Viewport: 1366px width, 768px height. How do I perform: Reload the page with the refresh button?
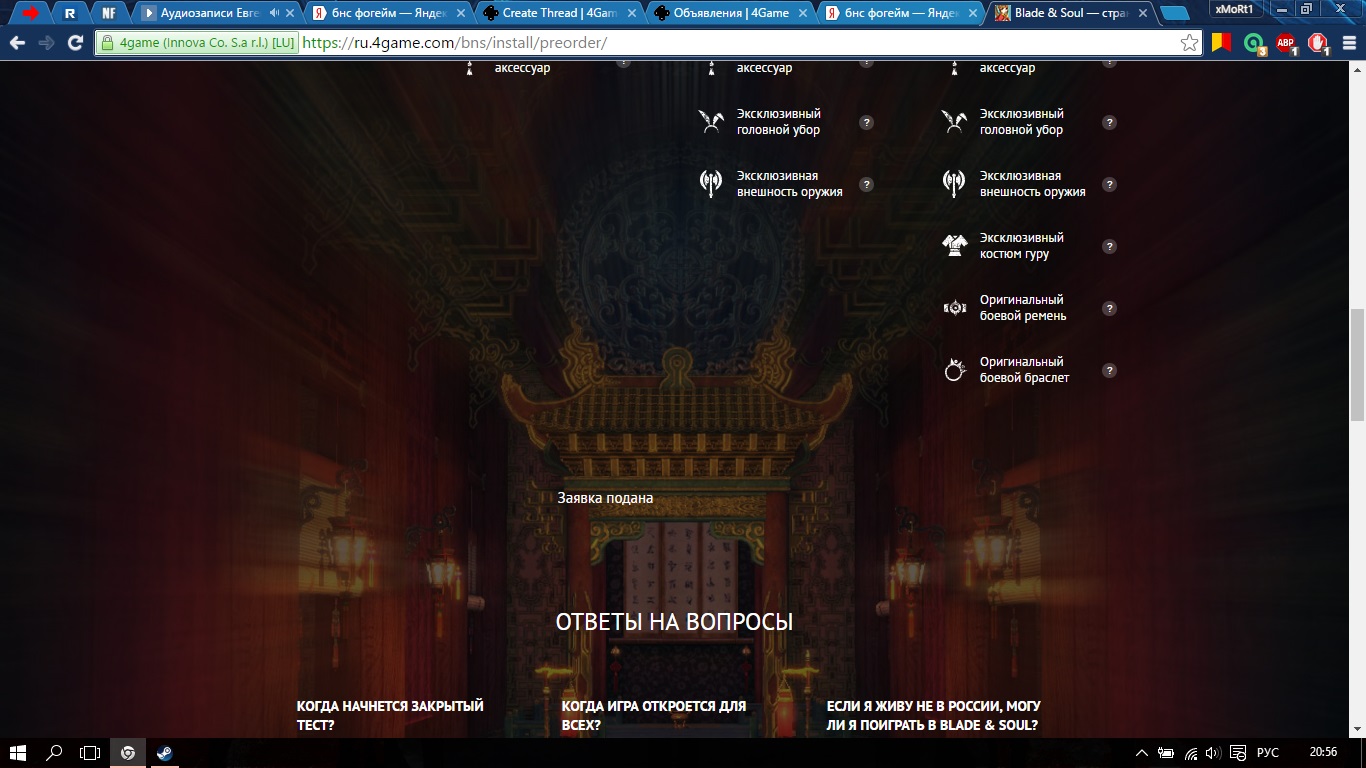[75, 43]
